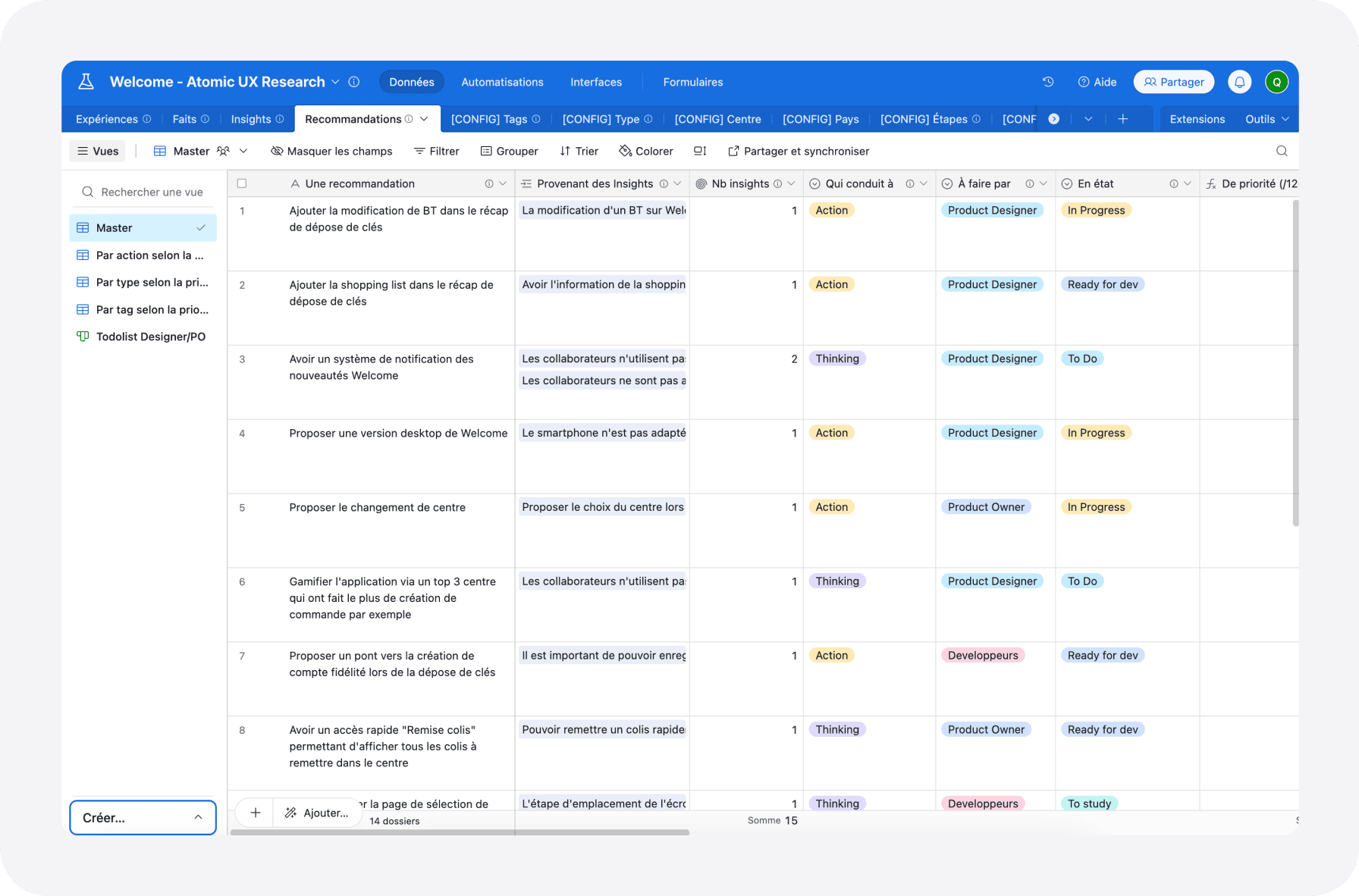Open the user account avatar Q
Viewport: 1359px width, 896px height.
(x=1277, y=82)
